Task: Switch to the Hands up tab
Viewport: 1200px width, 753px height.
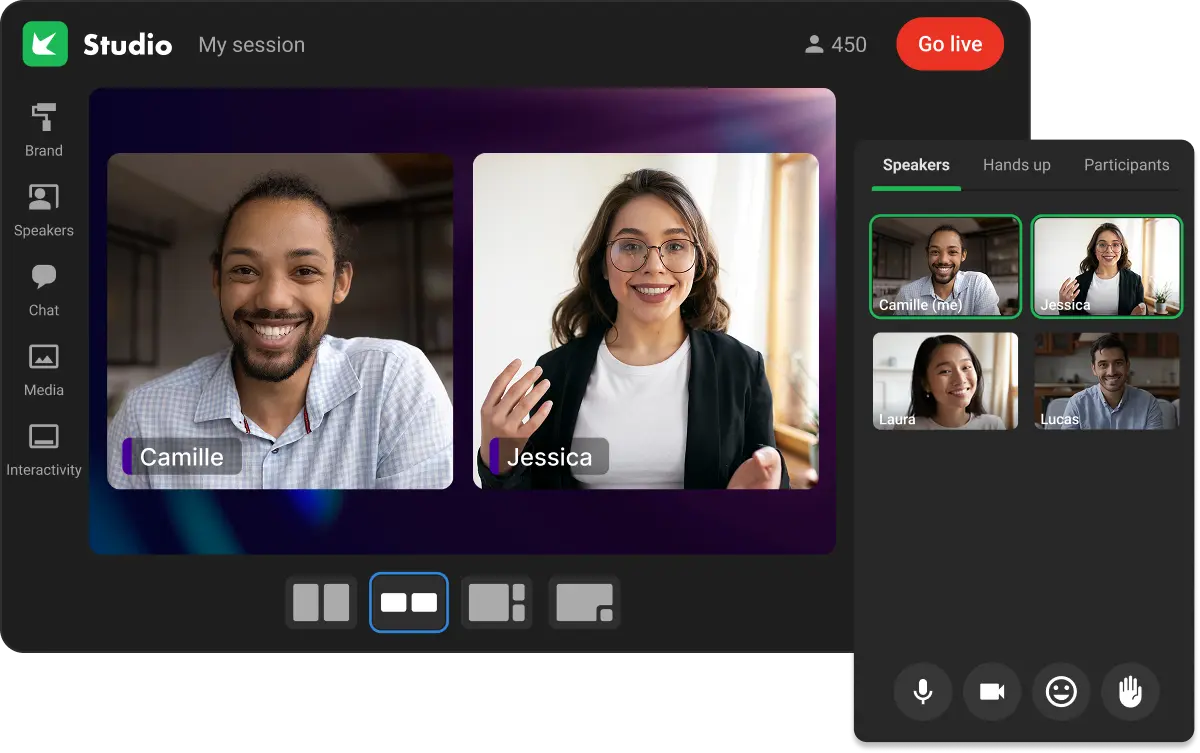Action: (1016, 164)
